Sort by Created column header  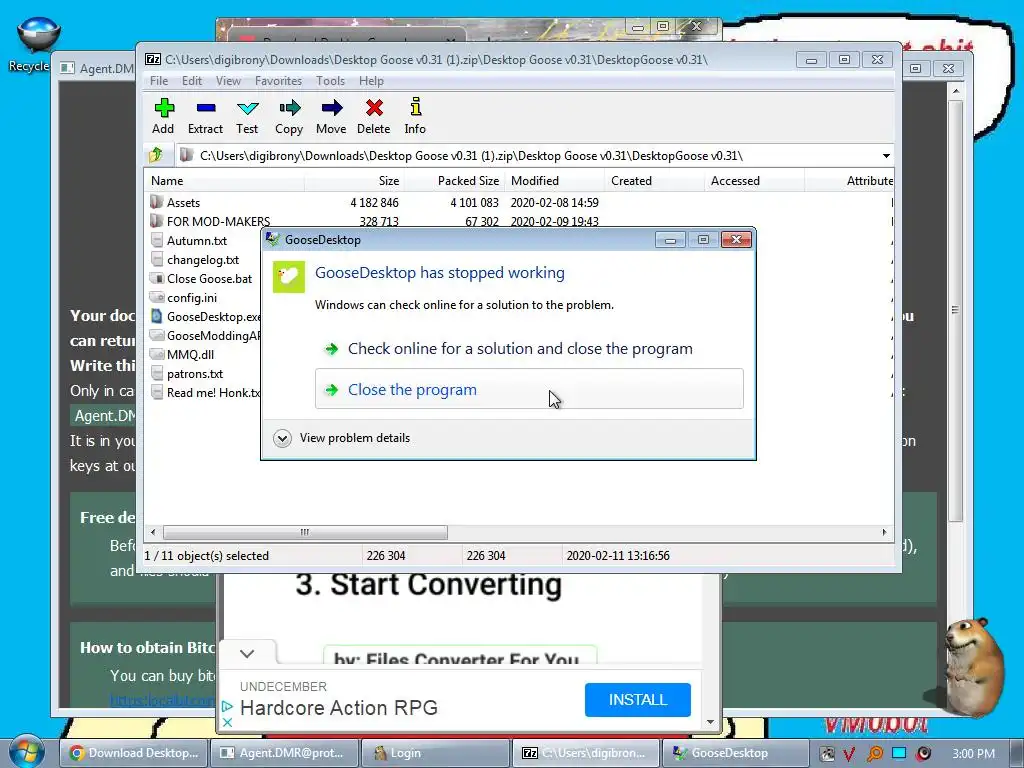click(654, 181)
